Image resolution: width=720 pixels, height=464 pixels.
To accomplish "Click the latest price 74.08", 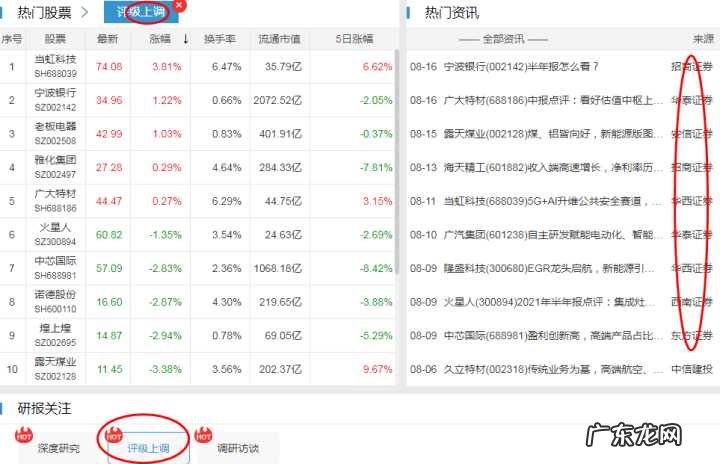I will (x=109, y=67).
